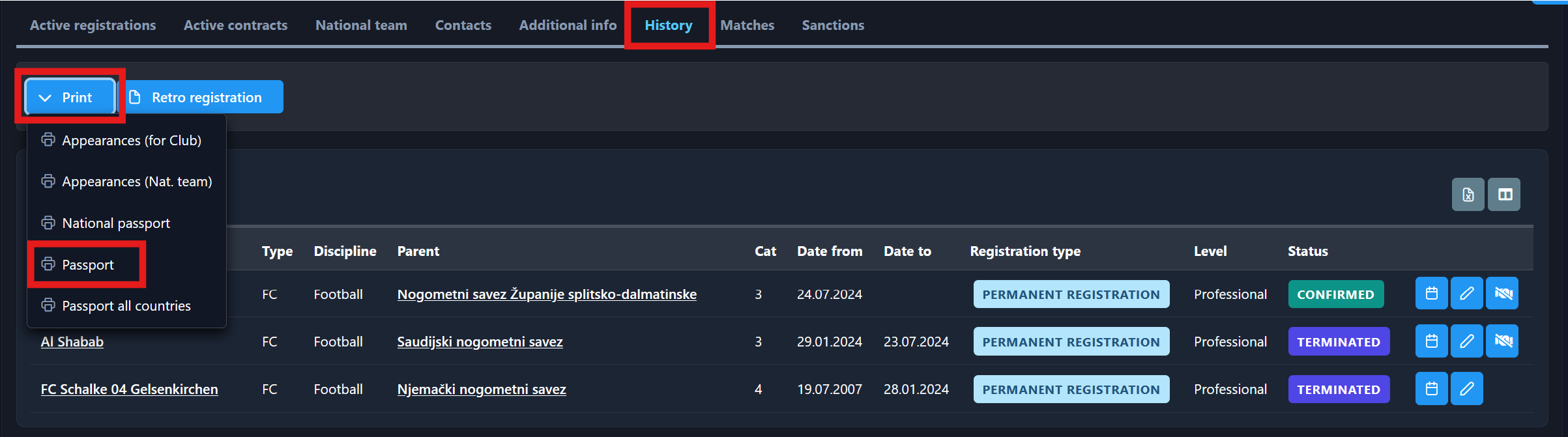Switch to the Matches tab
Screen dimensions: 1568x437
click(747, 25)
